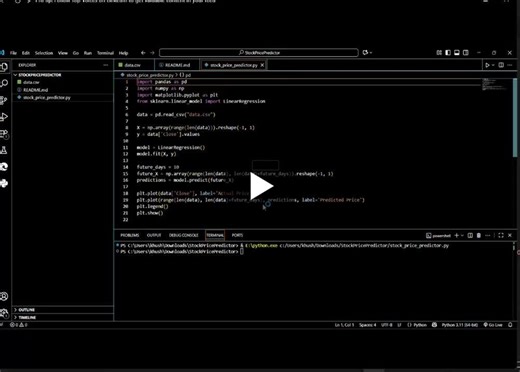Open the launch profile dropdown next to the plus

462,236
